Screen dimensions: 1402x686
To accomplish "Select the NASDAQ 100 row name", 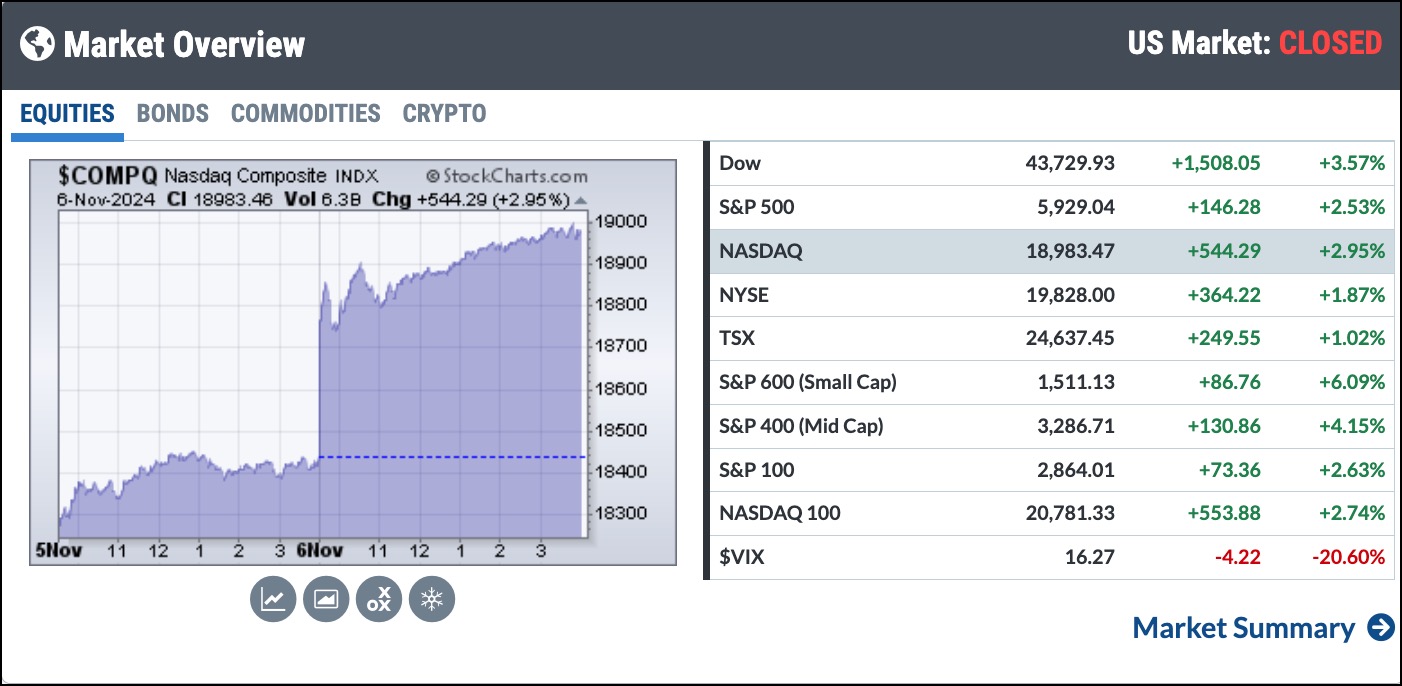I will 780,514.
